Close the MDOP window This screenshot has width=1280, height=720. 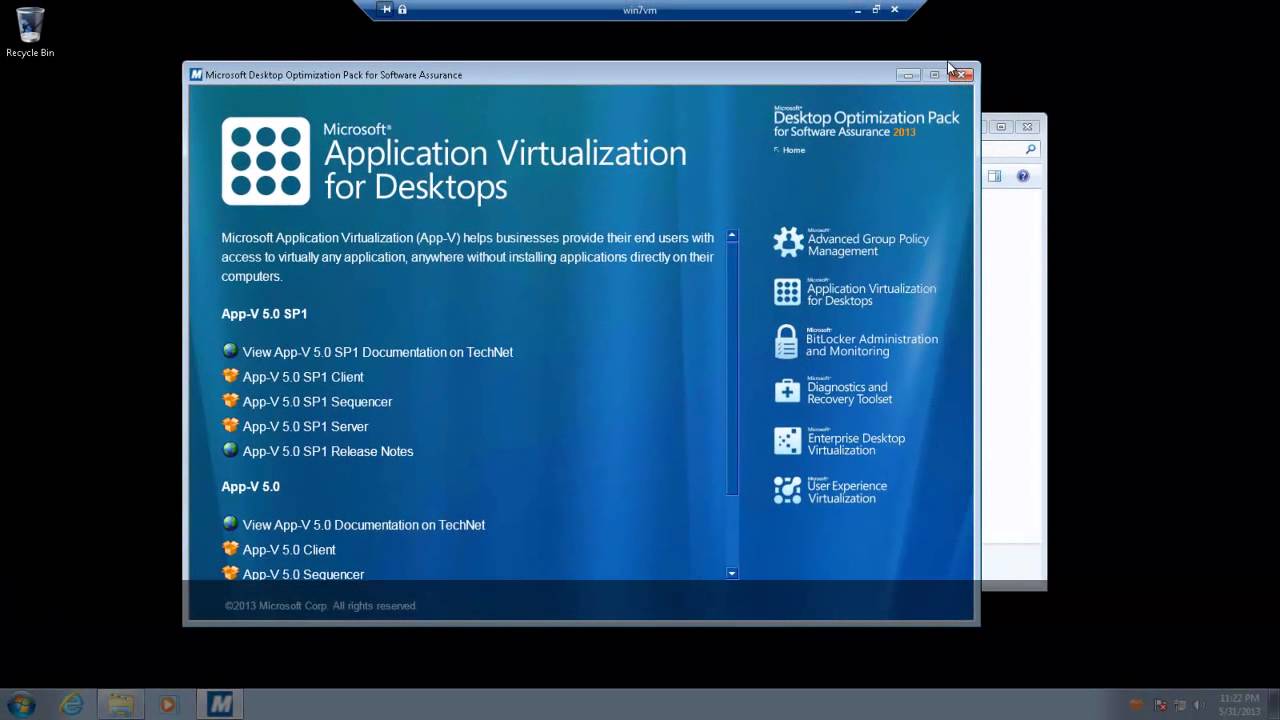pyautogui.click(x=960, y=74)
